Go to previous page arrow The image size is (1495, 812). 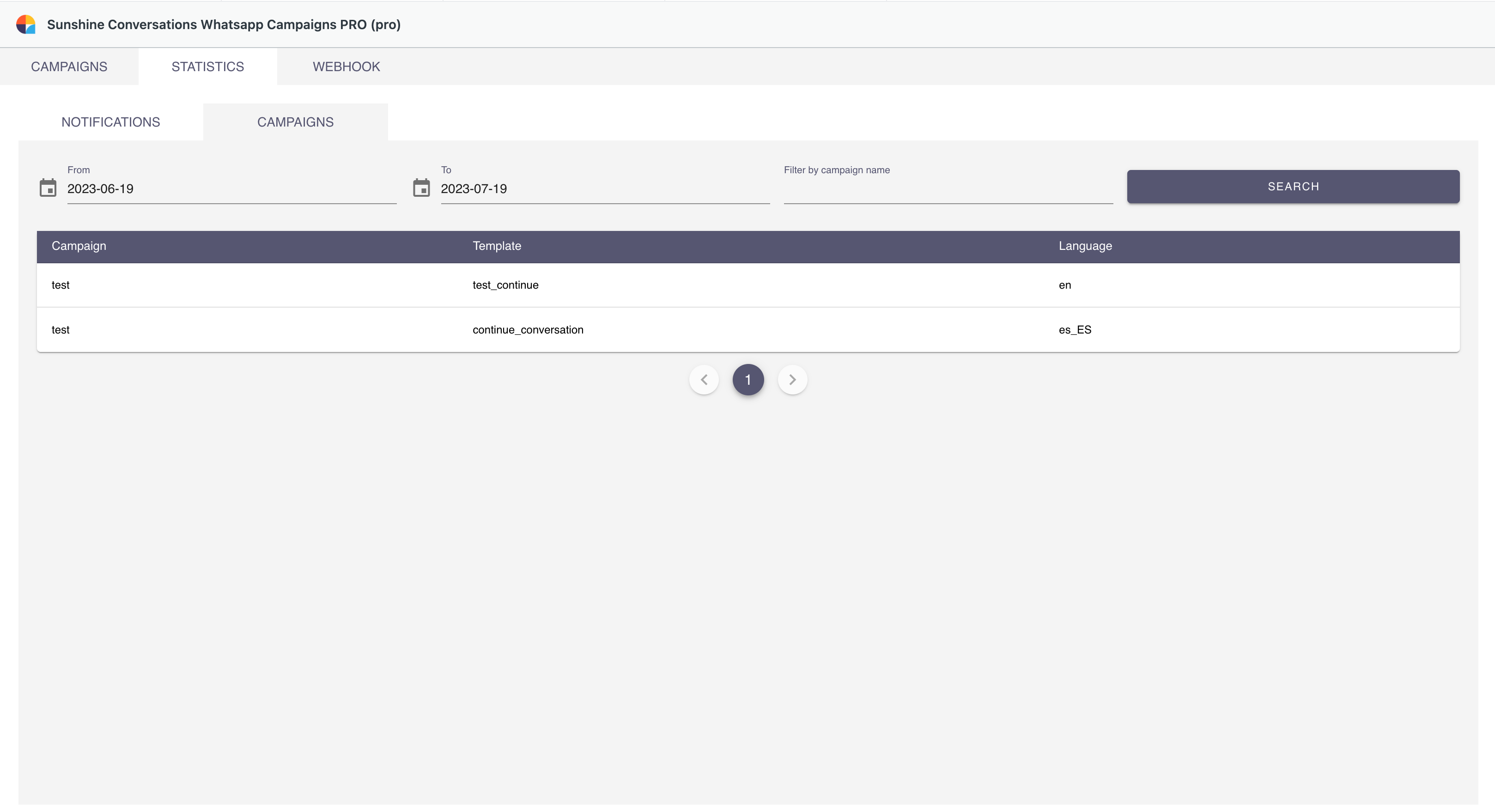coord(704,380)
